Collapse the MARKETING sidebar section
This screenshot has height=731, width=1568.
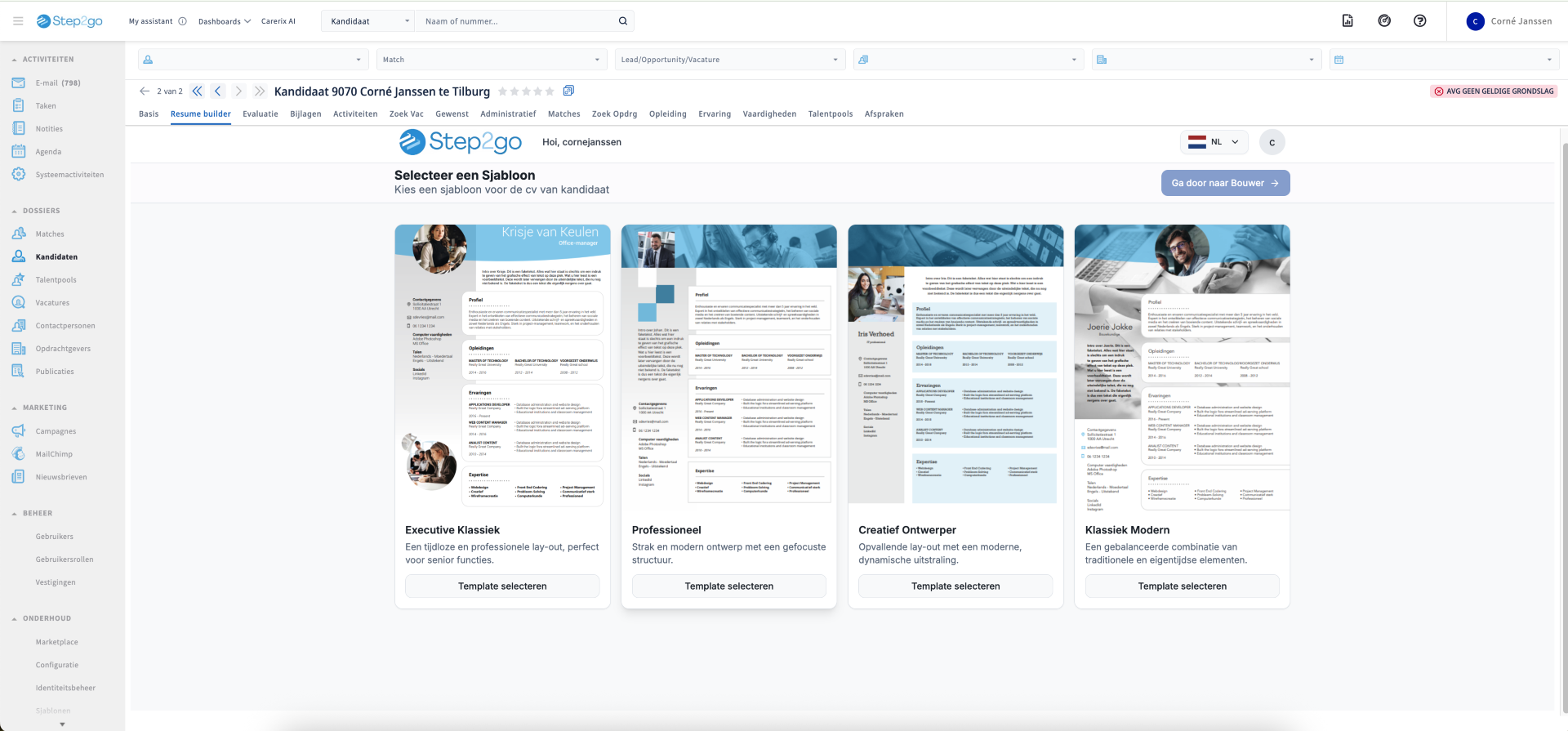pyautogui.click(x=15, y=408)
